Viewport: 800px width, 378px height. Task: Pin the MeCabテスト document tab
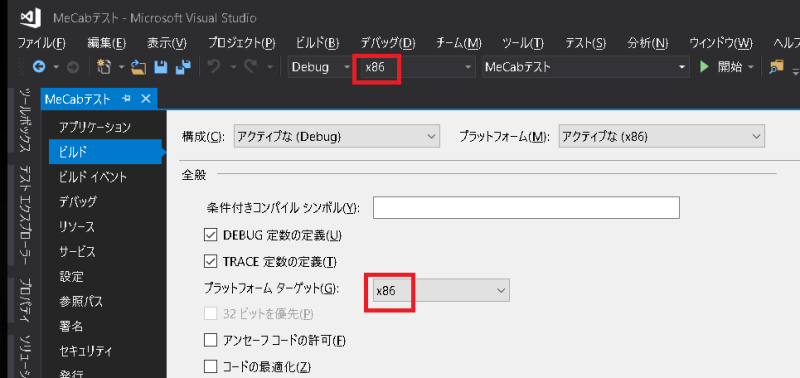127,99
